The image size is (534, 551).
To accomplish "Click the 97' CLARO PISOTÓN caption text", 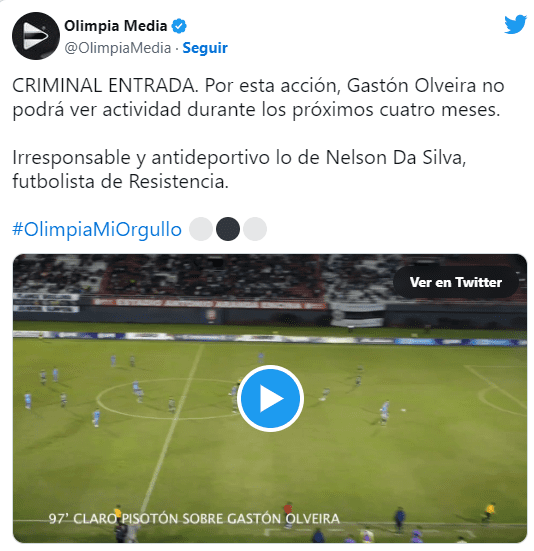I will click(x=194, y=519).
